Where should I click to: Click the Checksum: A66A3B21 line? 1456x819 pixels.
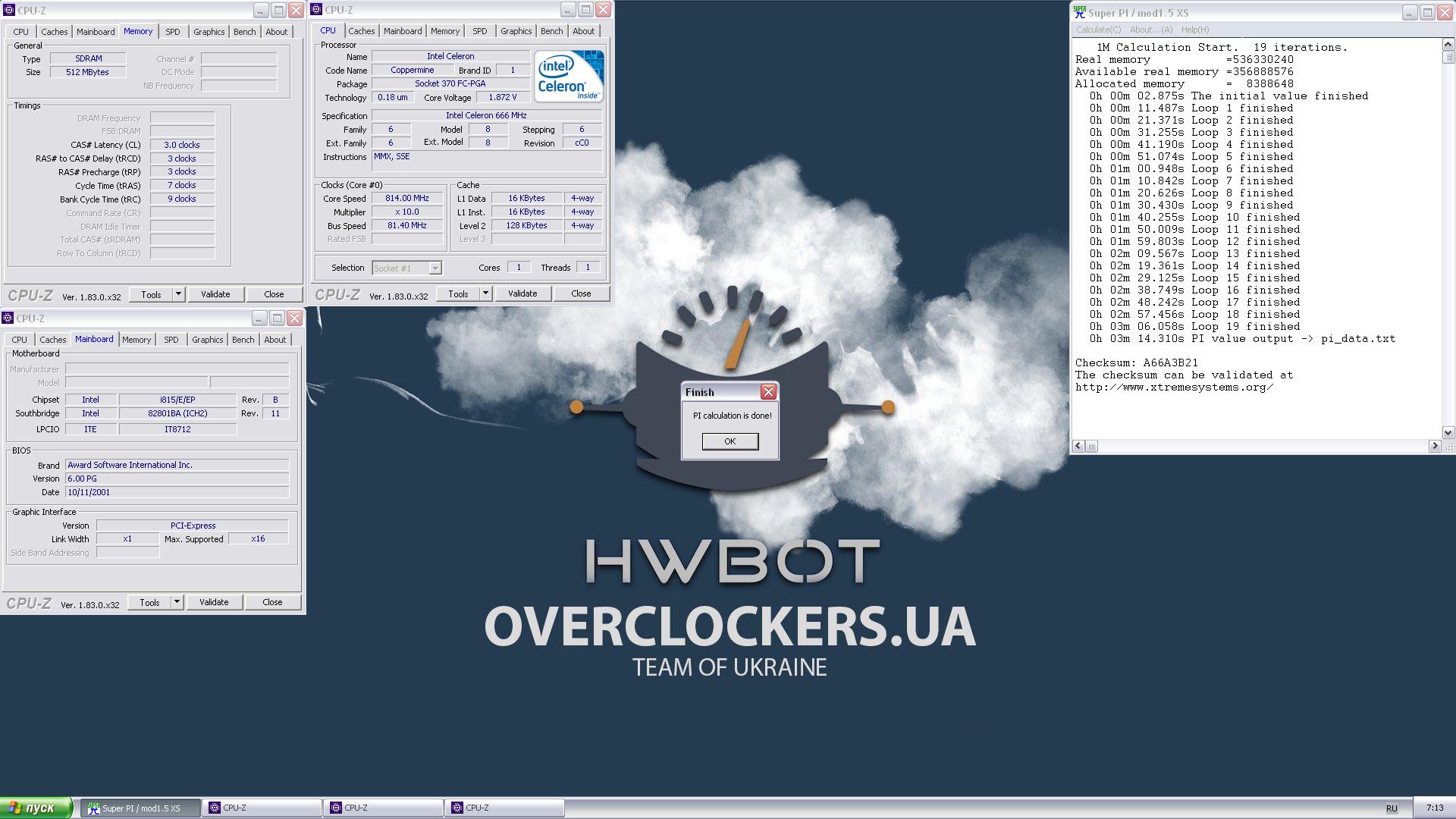click(x=1137, y=362)
